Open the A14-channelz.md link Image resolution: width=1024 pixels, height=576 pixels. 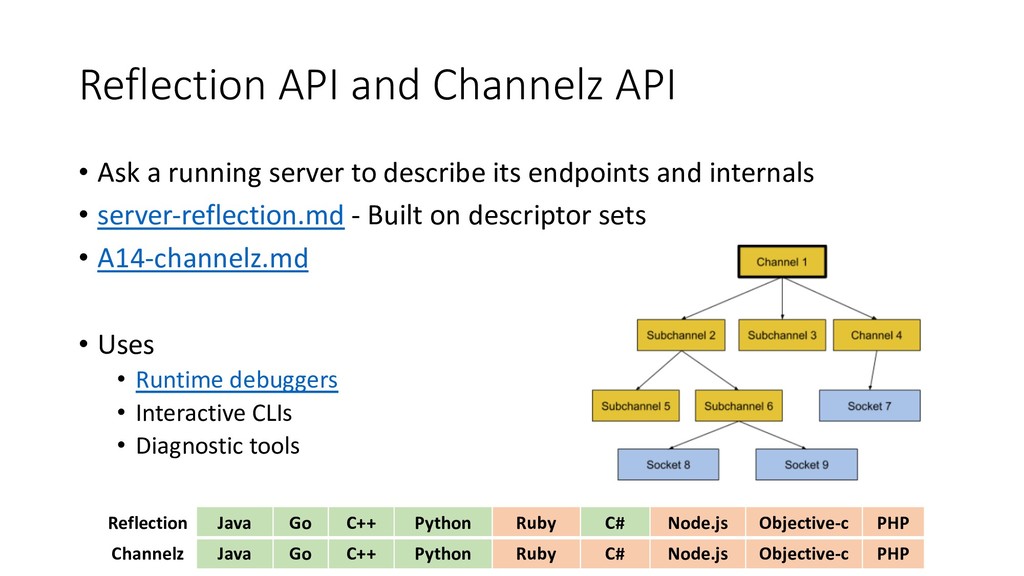(202, 258)
